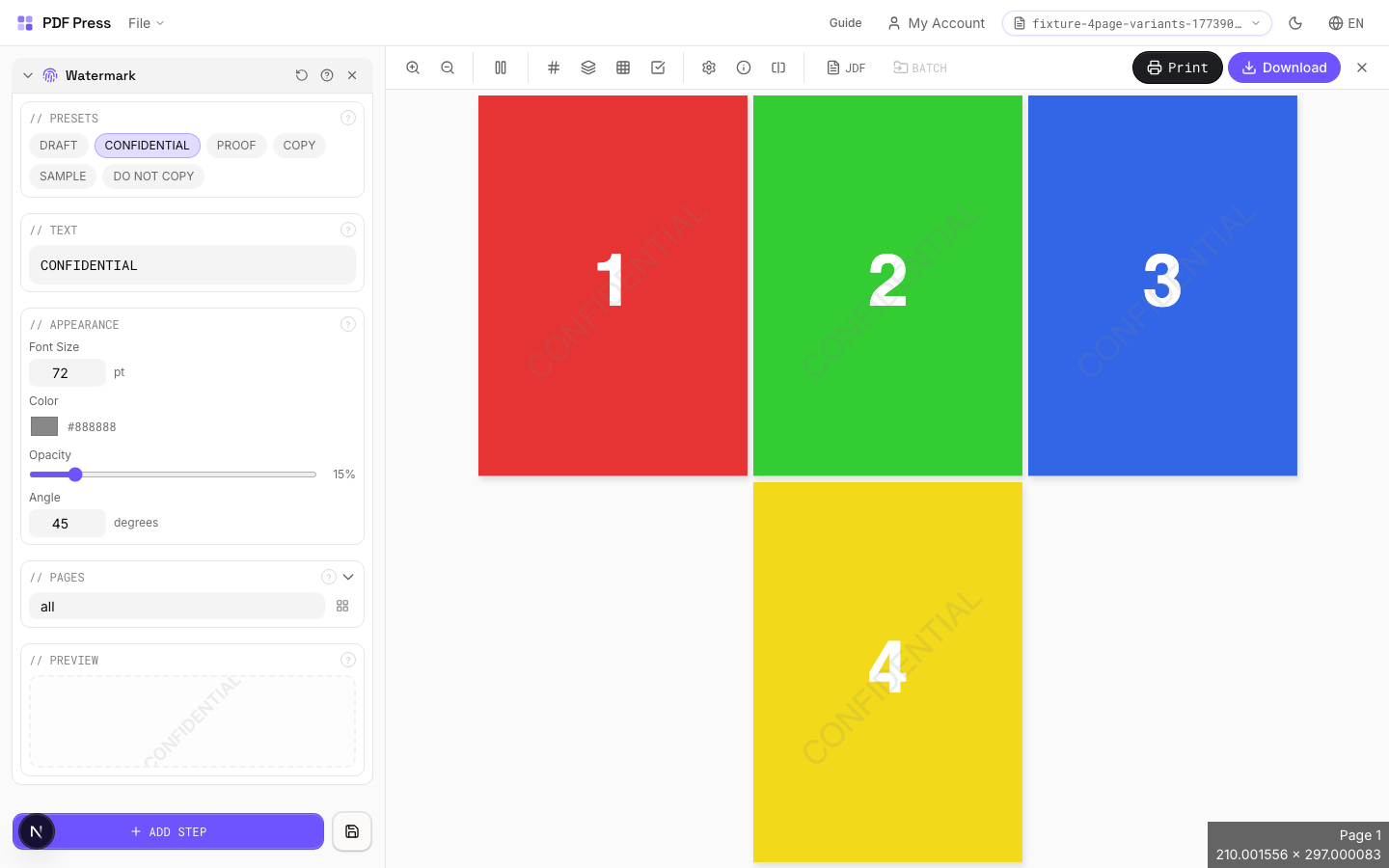Open the settings gear in toolbar

709,68
